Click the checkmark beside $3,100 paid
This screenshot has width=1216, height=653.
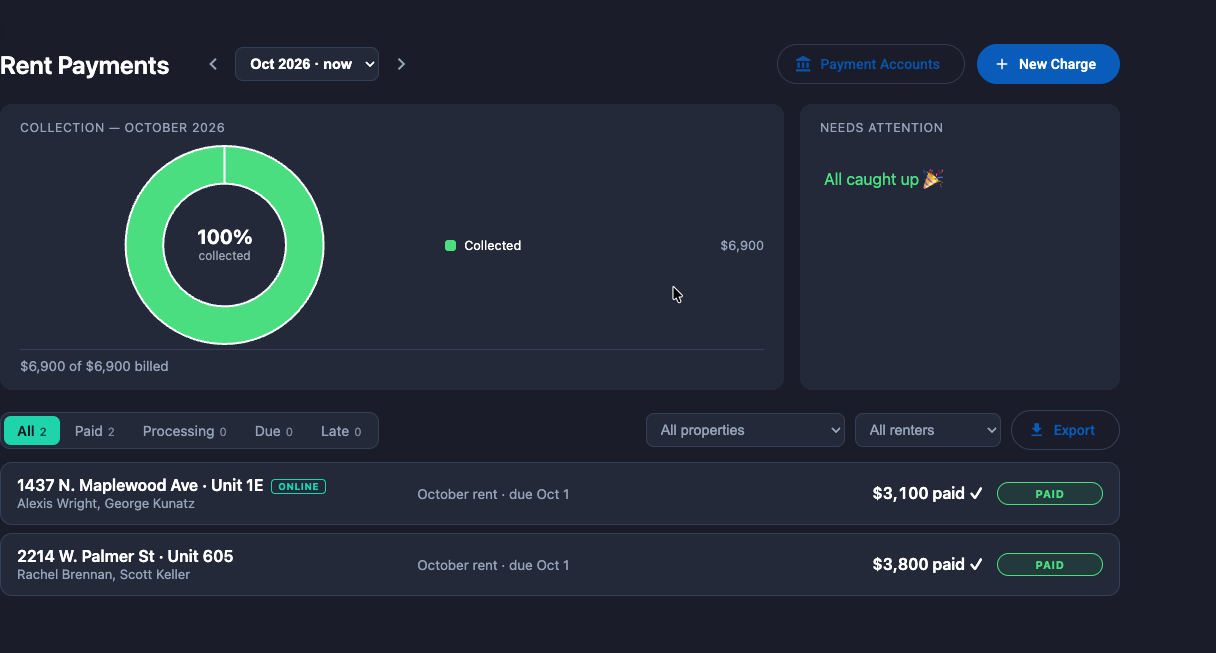[x=977, y=493]
